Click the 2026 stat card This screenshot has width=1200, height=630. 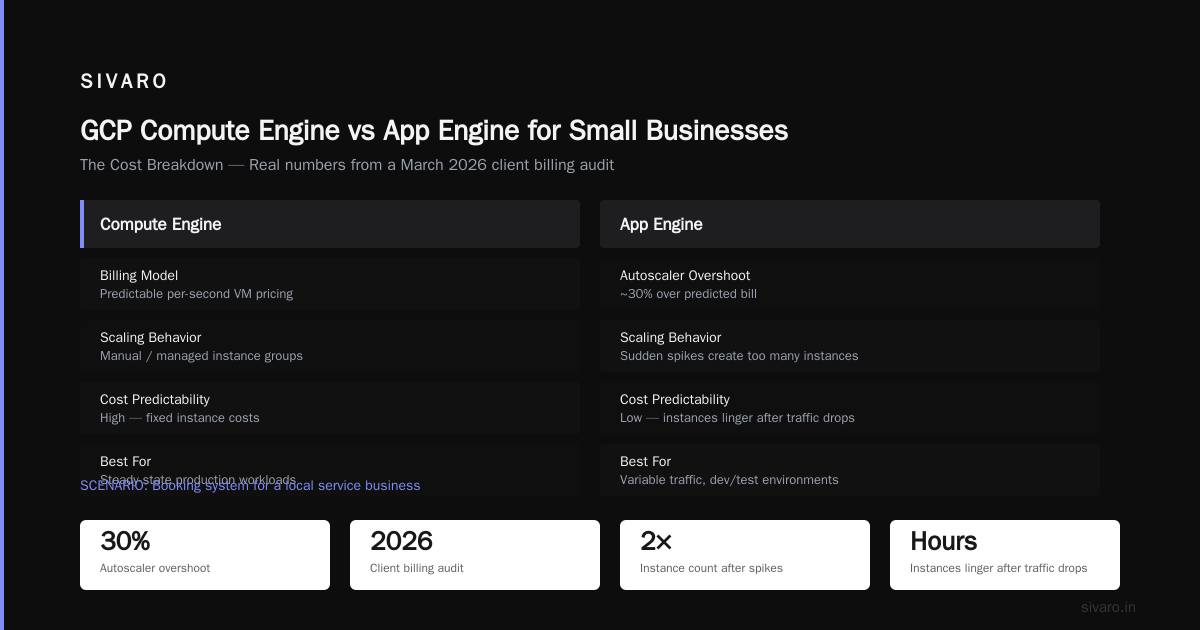(475, 555)
